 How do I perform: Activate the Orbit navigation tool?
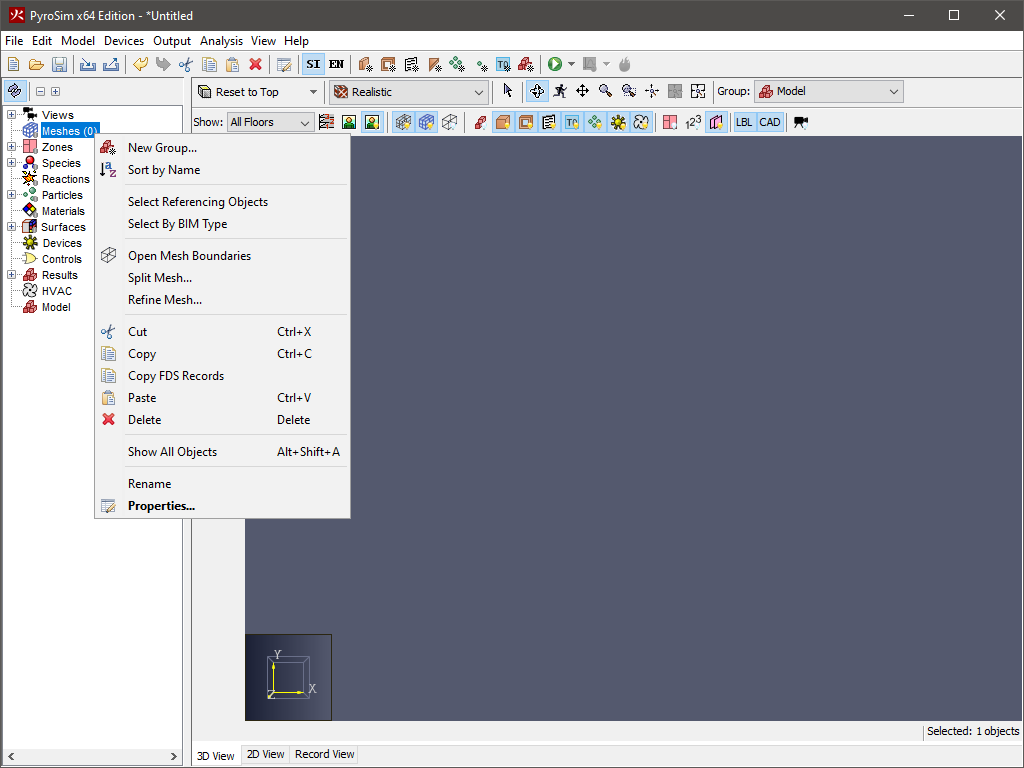537,91
